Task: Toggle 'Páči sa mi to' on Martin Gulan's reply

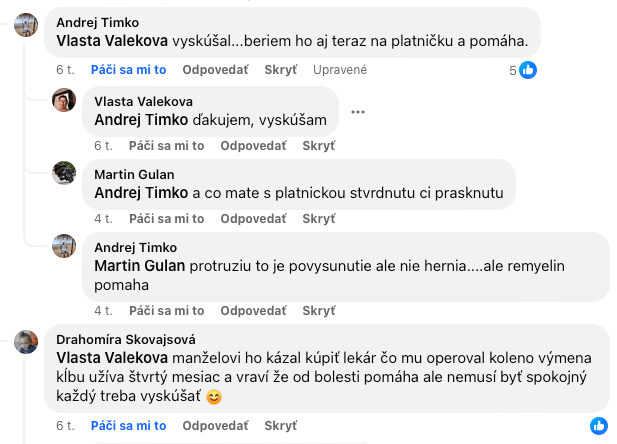Action: click(x=166, y=218)
